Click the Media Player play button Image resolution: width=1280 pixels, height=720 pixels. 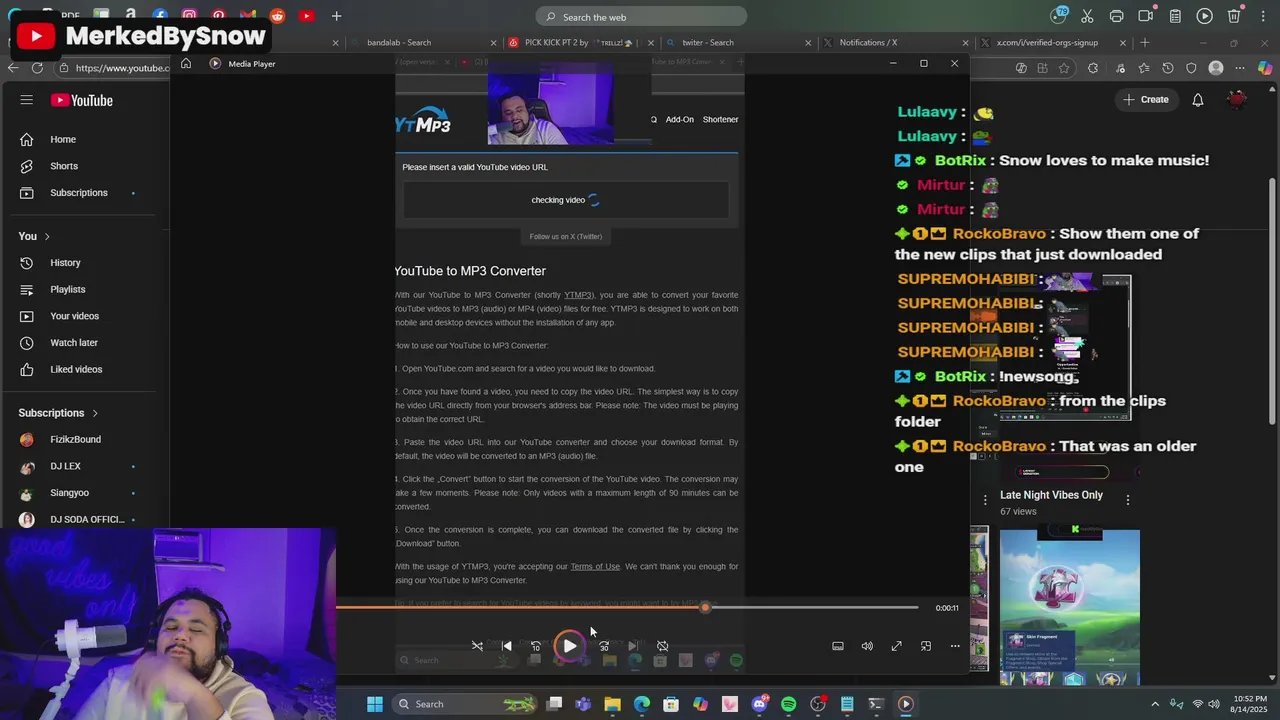569,646
